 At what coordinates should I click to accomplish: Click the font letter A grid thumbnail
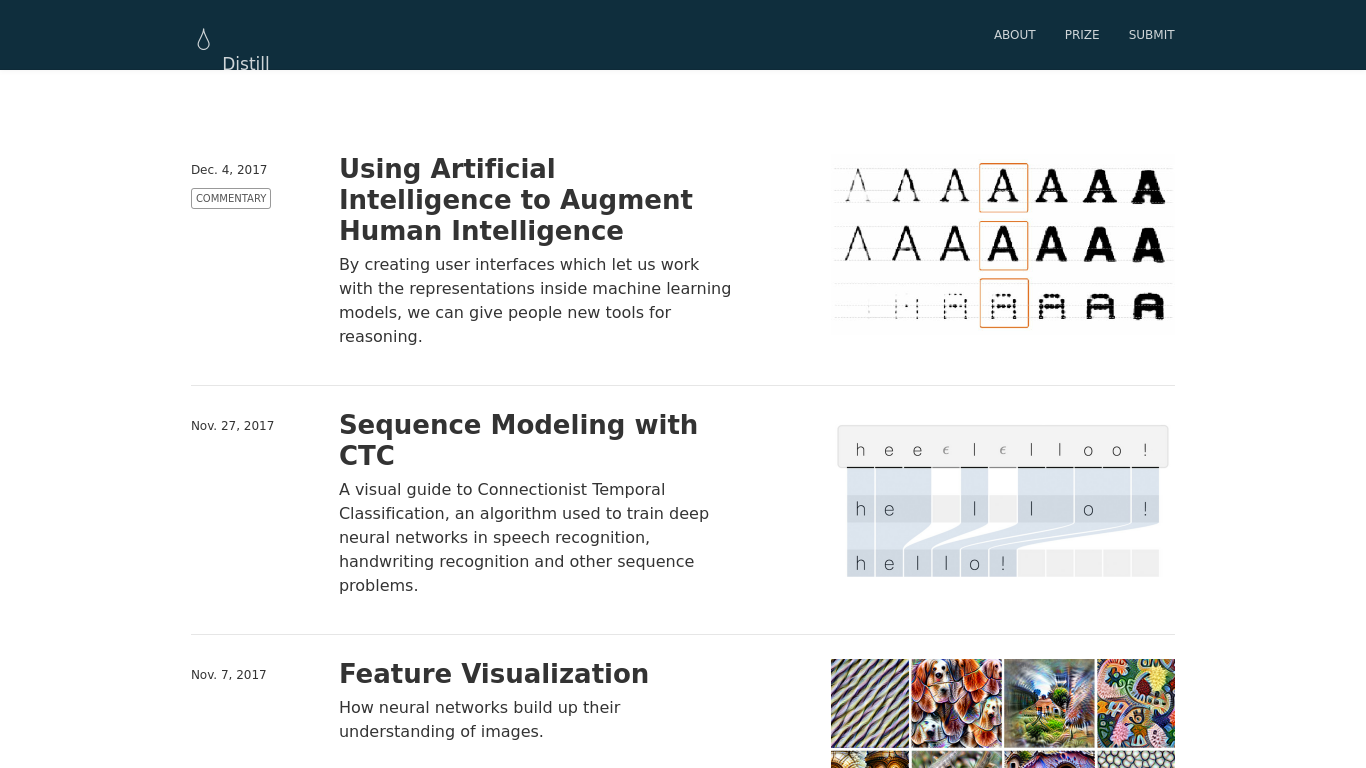click(1002, 245)
